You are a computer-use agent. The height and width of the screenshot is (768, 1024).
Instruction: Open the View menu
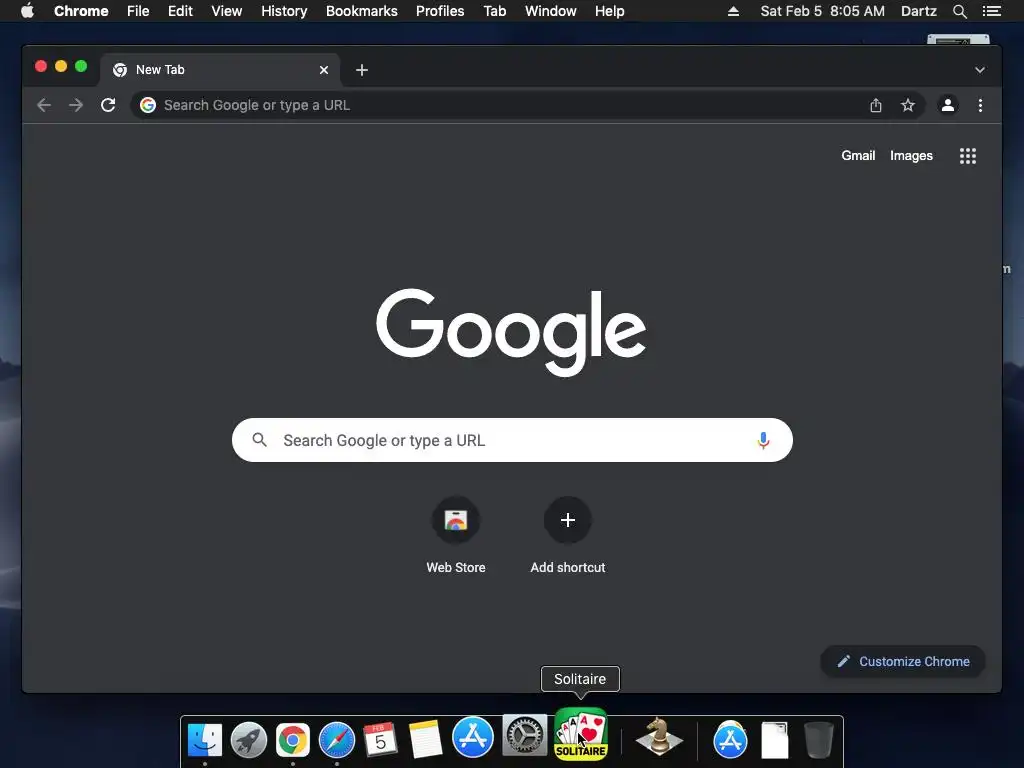click(x=227, y=11)
